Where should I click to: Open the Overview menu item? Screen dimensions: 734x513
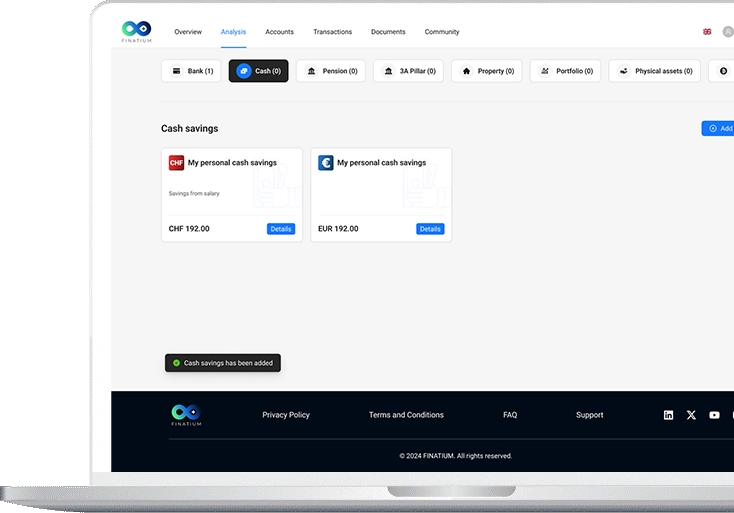click(188, 32)
